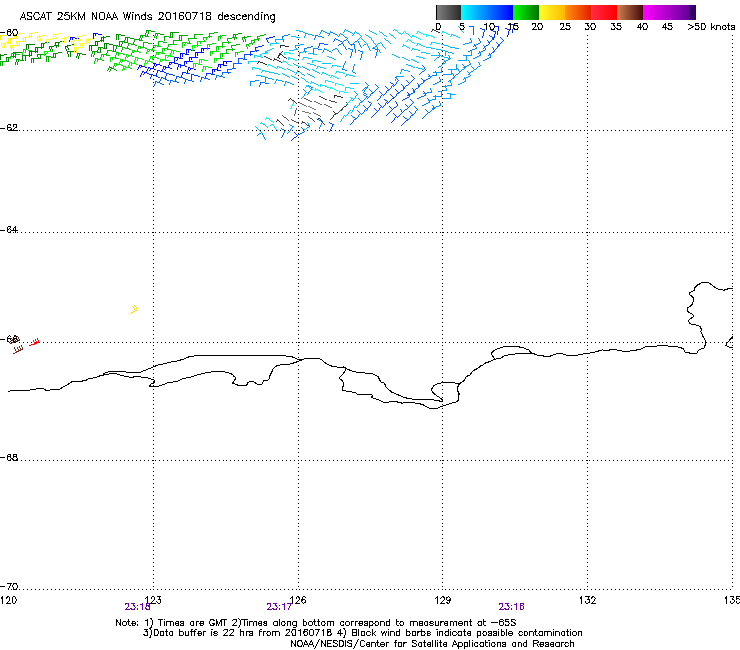Click the -64 latitude axis label

9,229
